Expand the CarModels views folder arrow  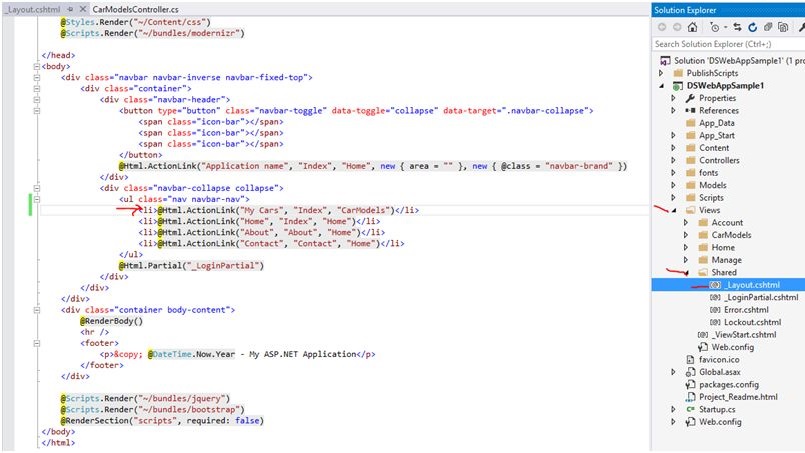click(686, 235)
